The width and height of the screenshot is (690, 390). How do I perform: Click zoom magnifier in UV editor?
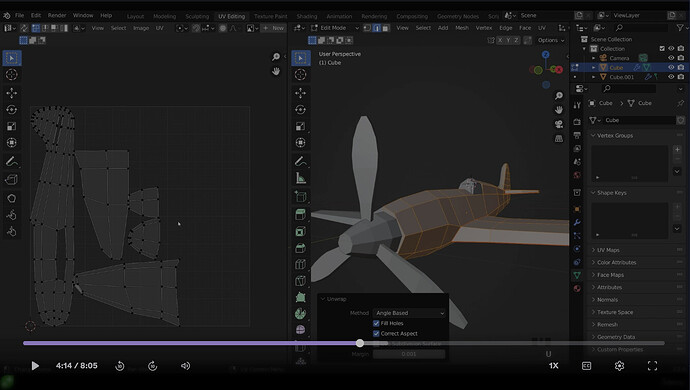pos(275,57)
